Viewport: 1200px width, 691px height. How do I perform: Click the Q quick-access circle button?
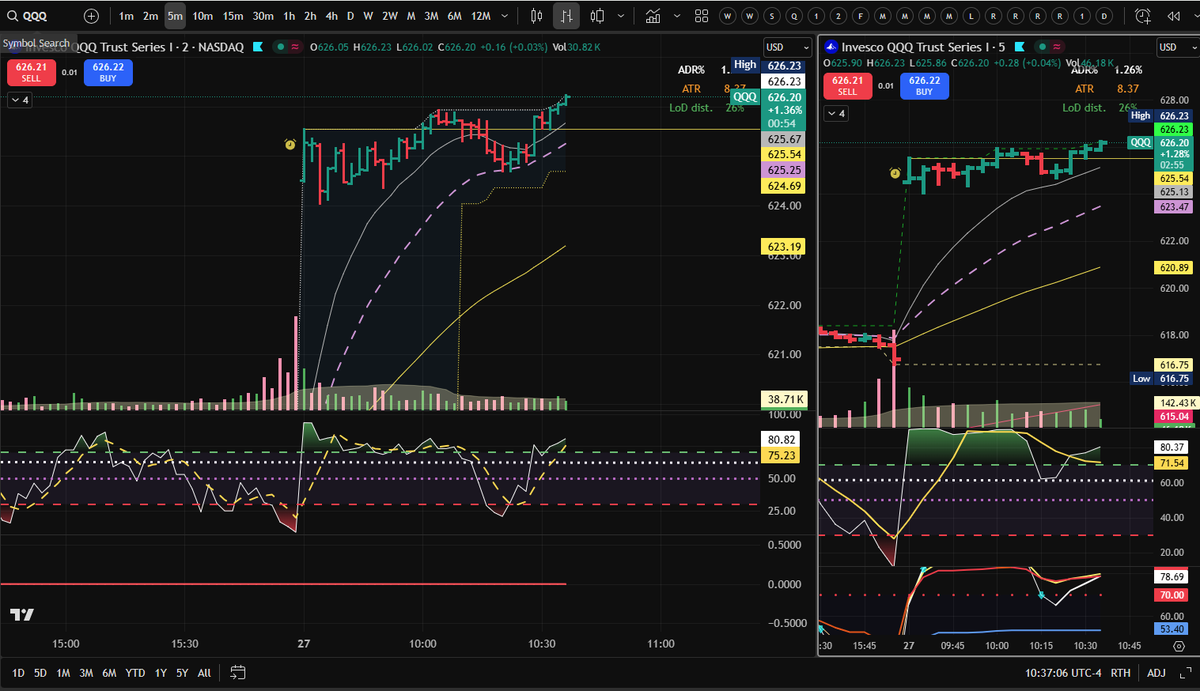(793, 16)
